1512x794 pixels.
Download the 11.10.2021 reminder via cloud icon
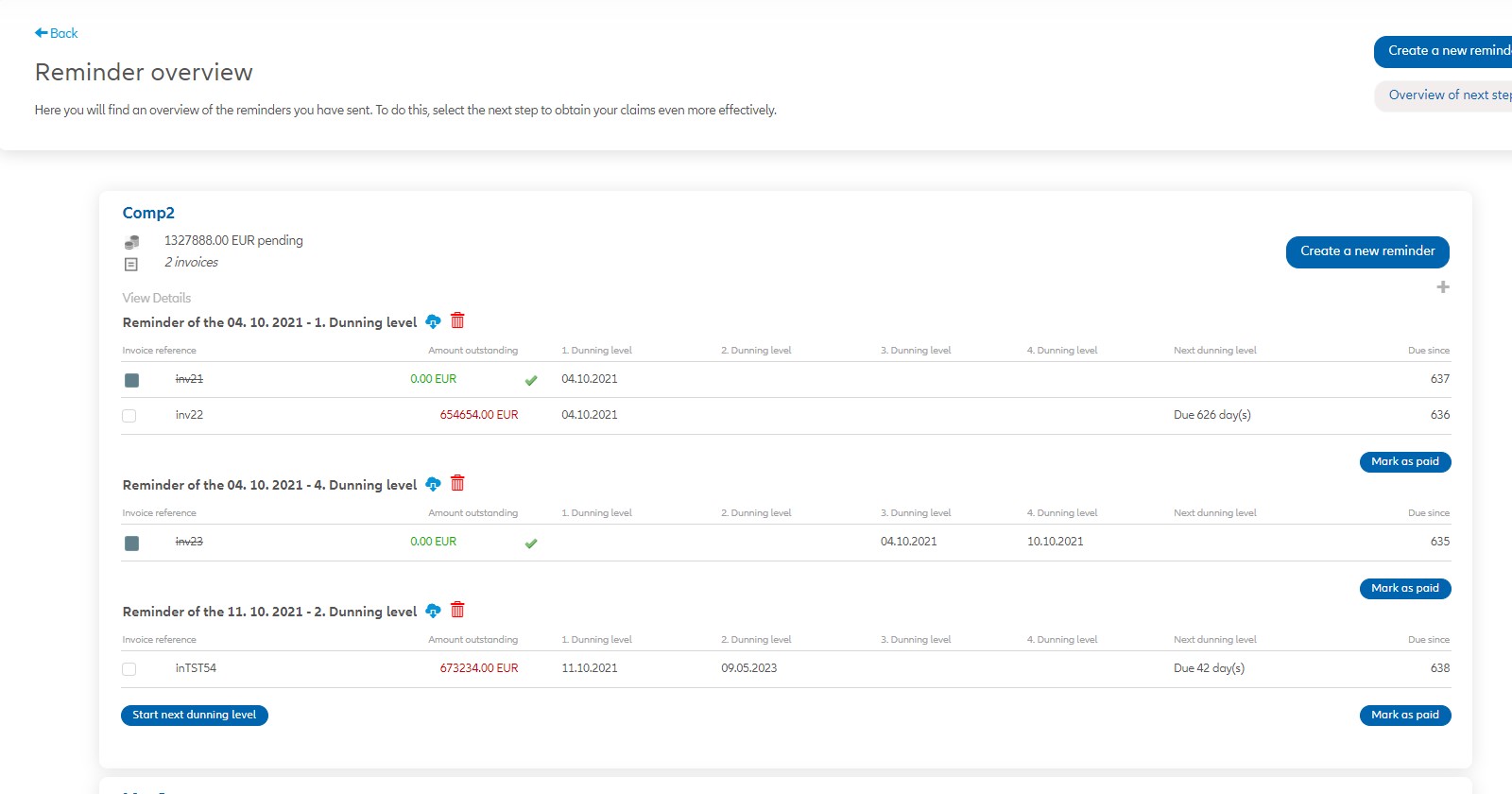coord(433,612)
